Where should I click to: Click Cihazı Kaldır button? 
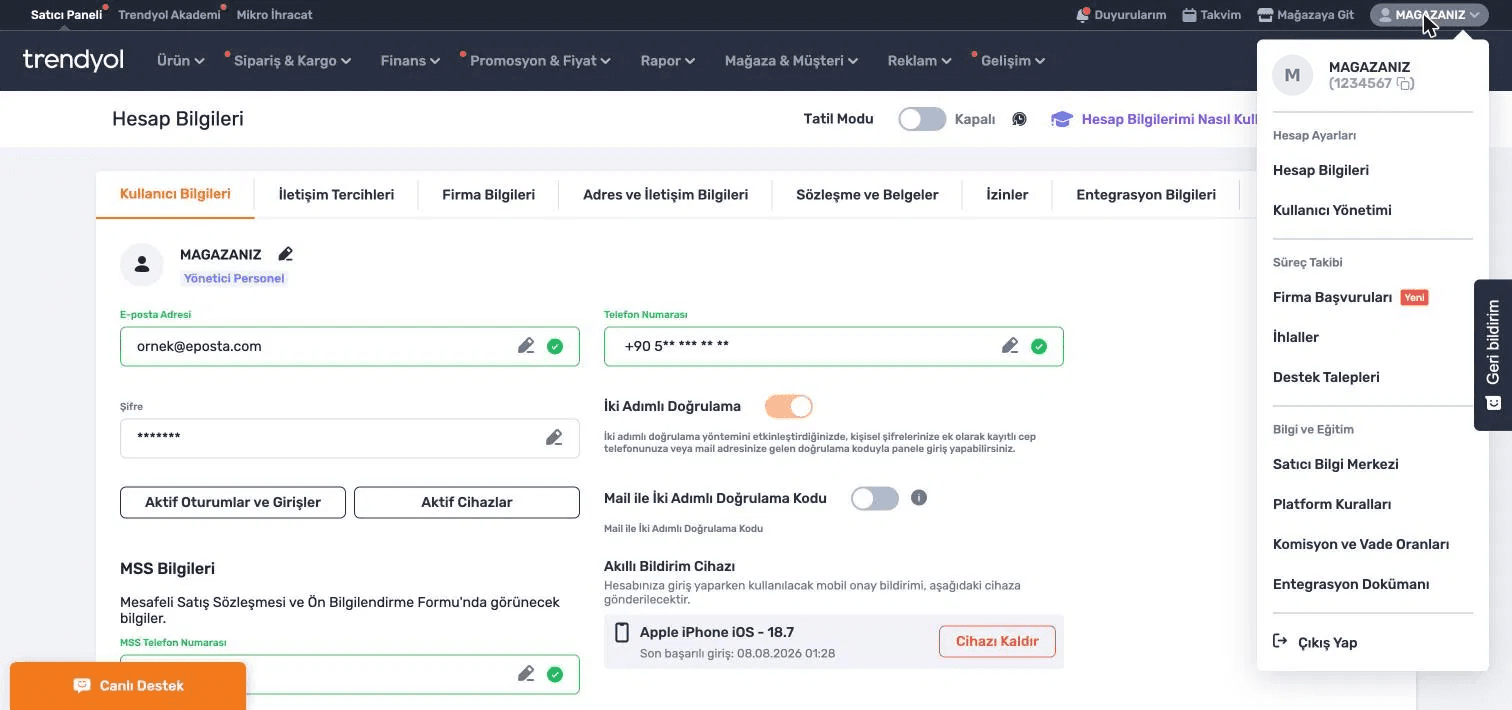click(x=997, y=642)
